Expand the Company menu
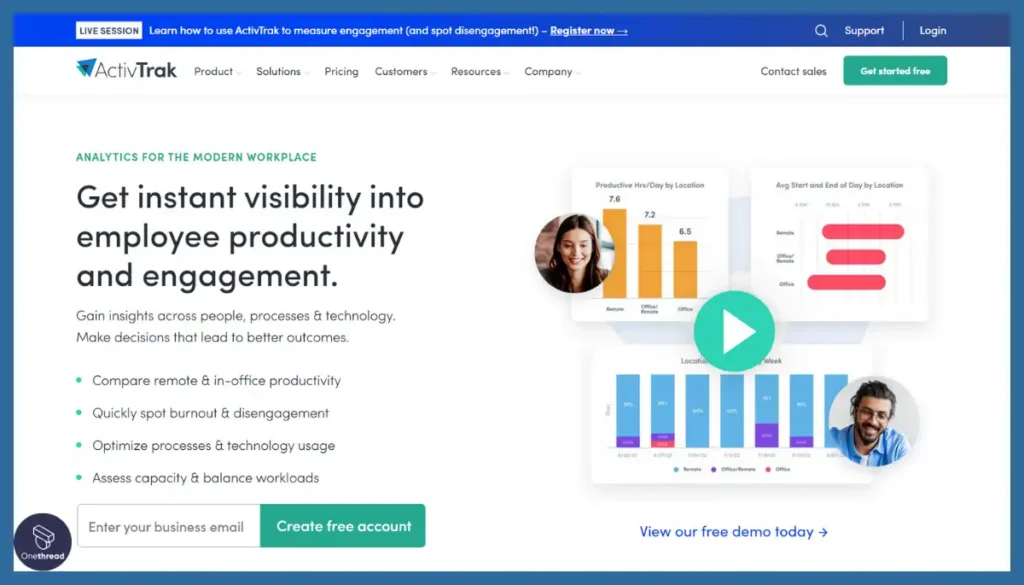The image size is (1024, 585). coord(552,71)
